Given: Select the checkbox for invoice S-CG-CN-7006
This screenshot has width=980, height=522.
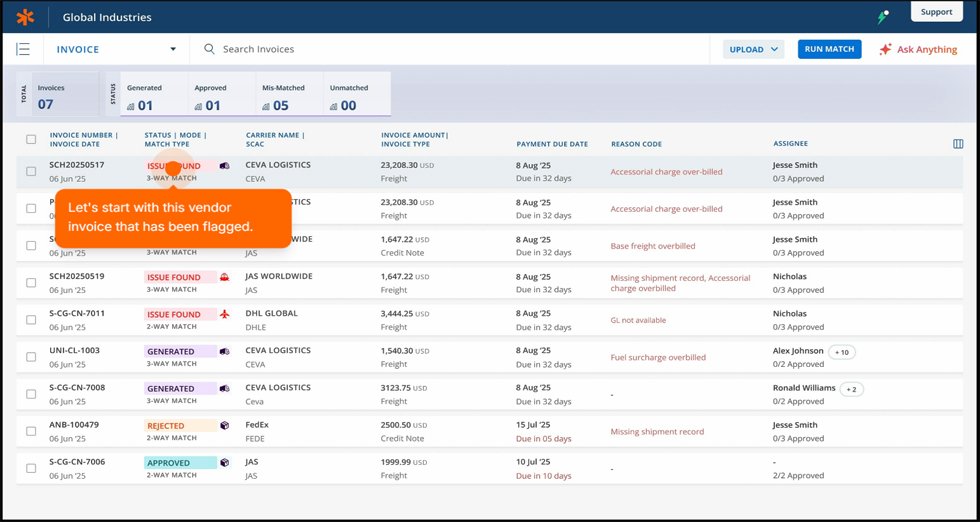Looking at the screenshot, I should pos(31,468).
